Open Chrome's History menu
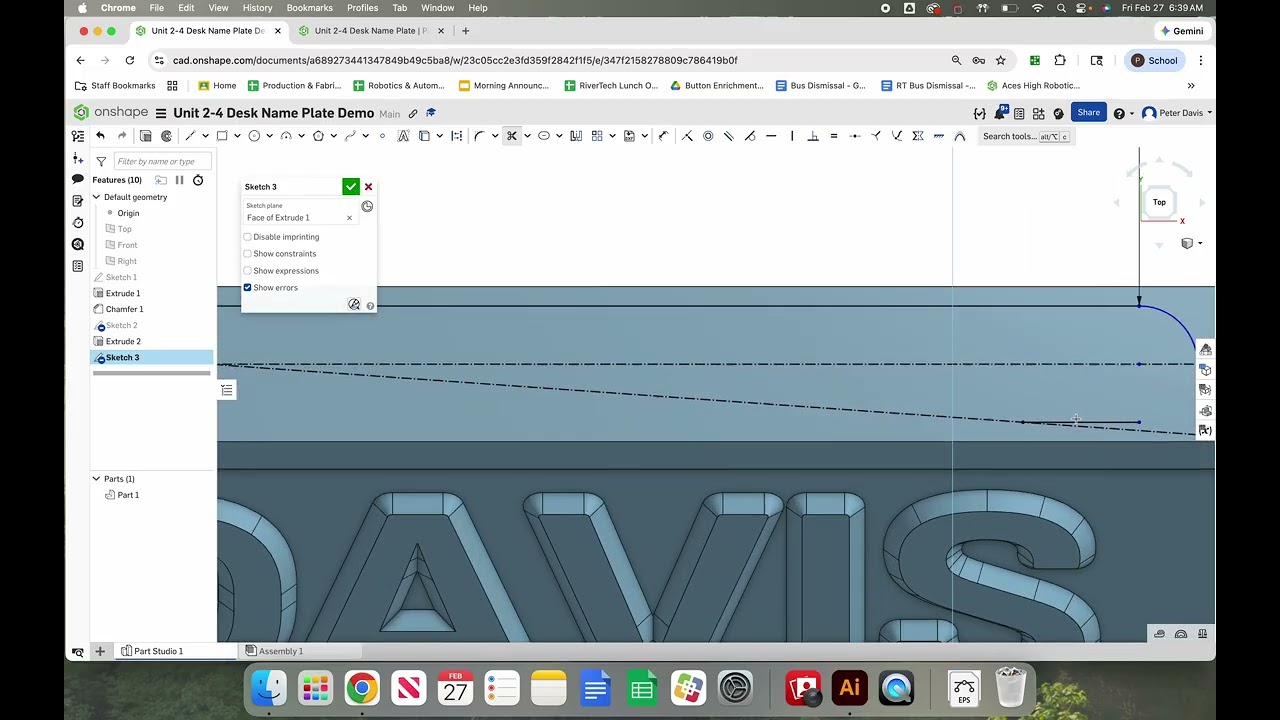 tap(257, 8)
